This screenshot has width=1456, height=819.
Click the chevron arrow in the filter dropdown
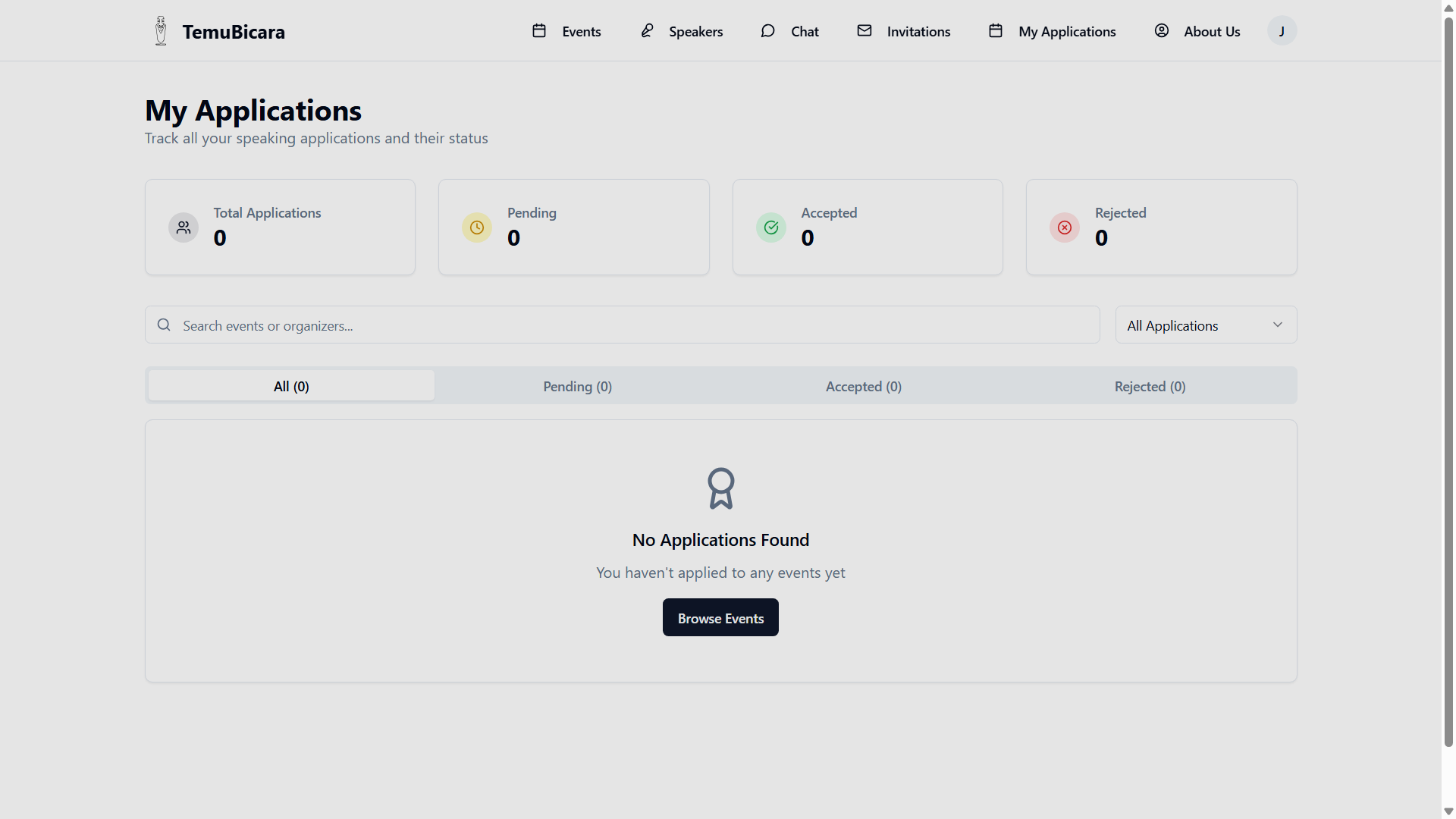click(1278, 325)
